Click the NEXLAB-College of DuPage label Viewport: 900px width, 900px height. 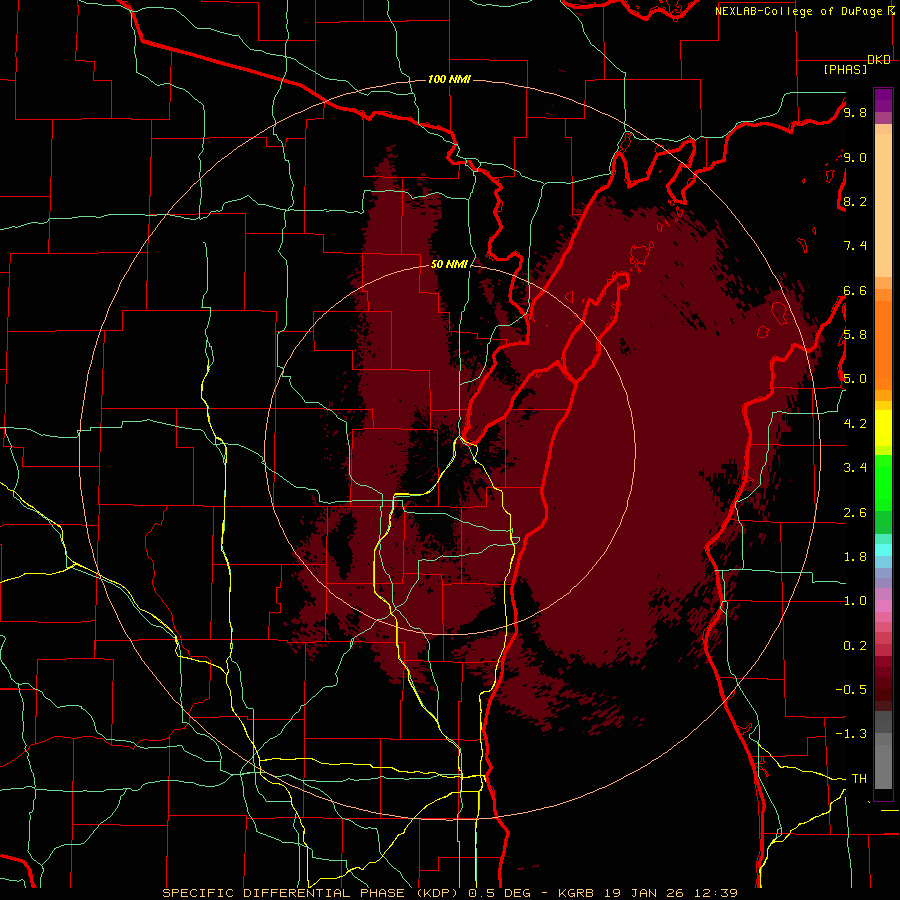[x=800, y=11]
